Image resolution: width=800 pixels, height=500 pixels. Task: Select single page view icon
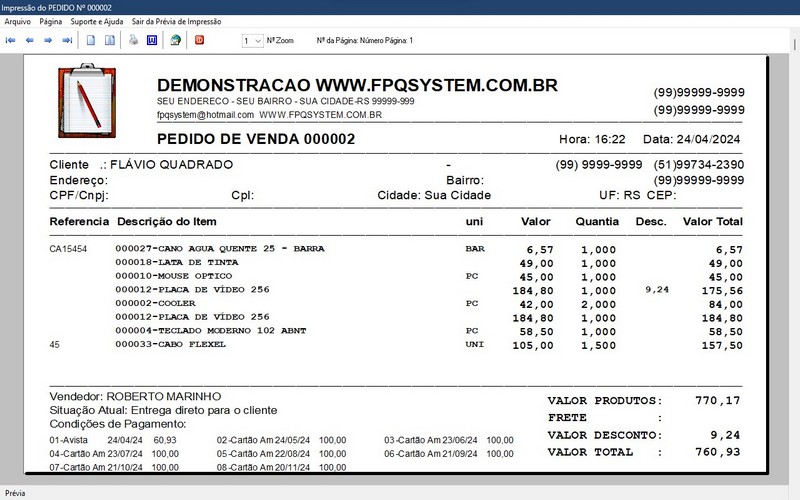click(x=91, y=41)
